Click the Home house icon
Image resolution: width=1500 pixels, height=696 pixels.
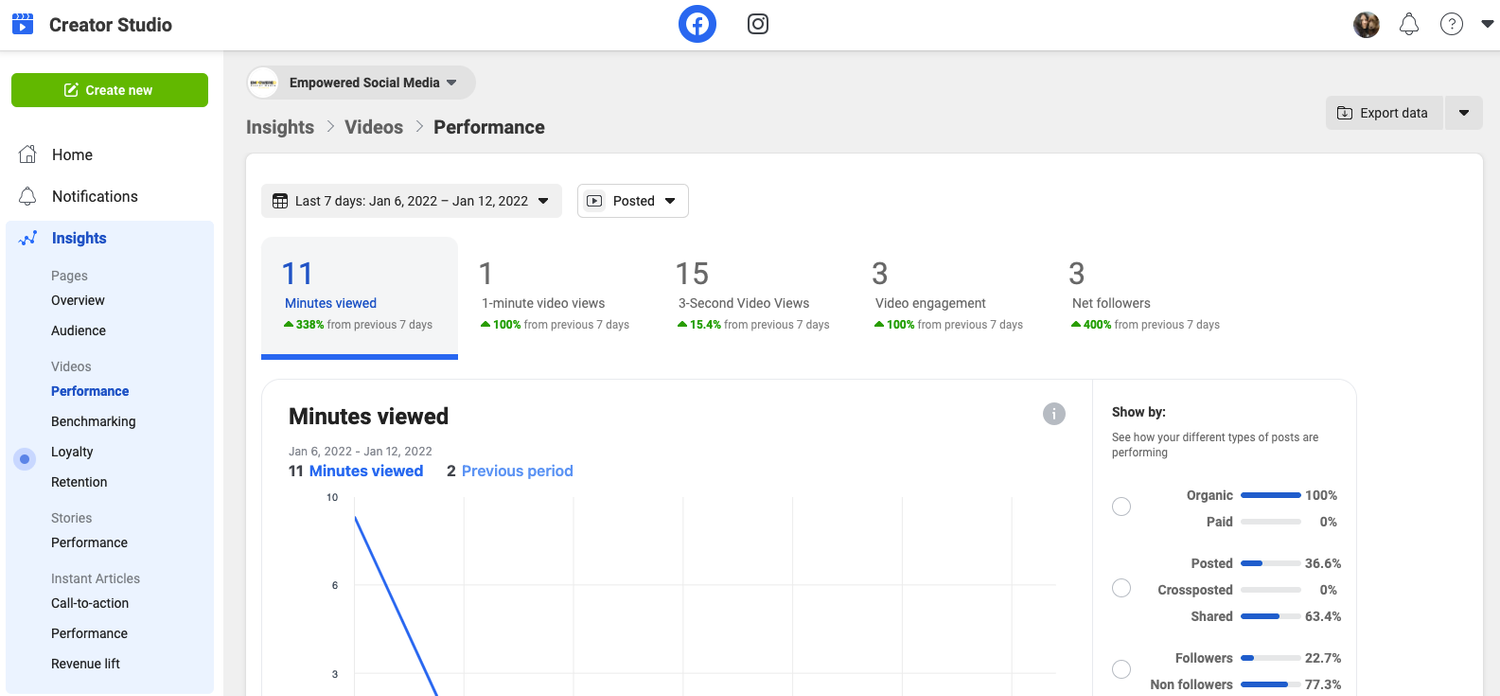pyautogui.click(x=28, y=154)
